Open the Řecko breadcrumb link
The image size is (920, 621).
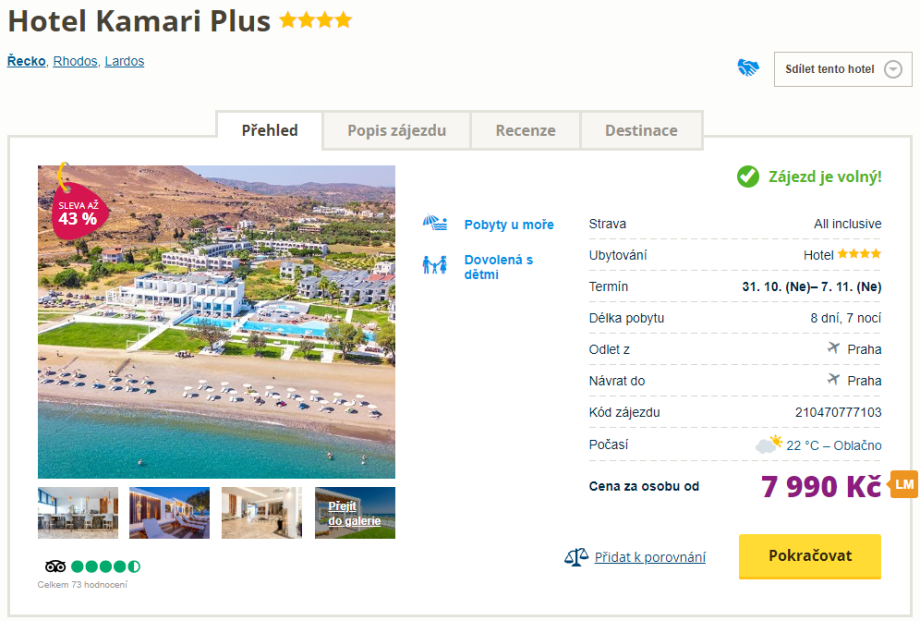[26, 61]
